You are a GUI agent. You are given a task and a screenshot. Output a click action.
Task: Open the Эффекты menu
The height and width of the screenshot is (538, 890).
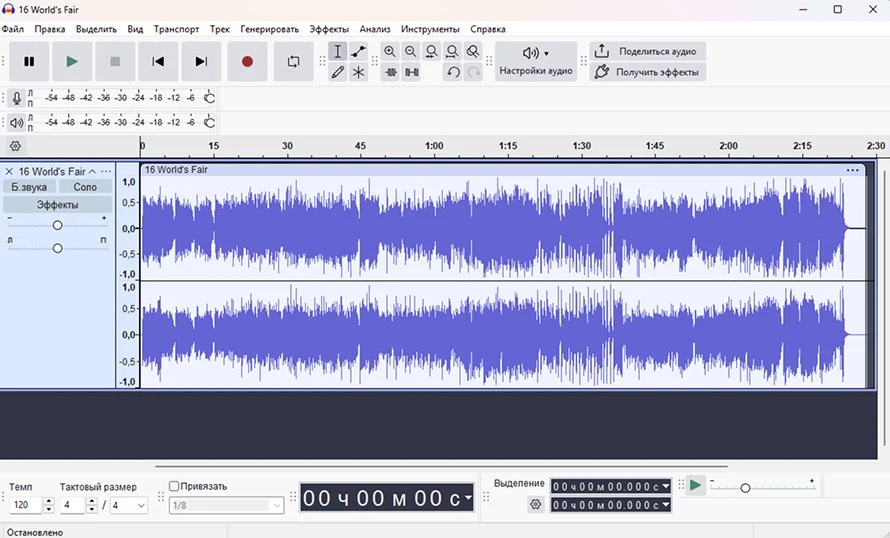(329, 29)
